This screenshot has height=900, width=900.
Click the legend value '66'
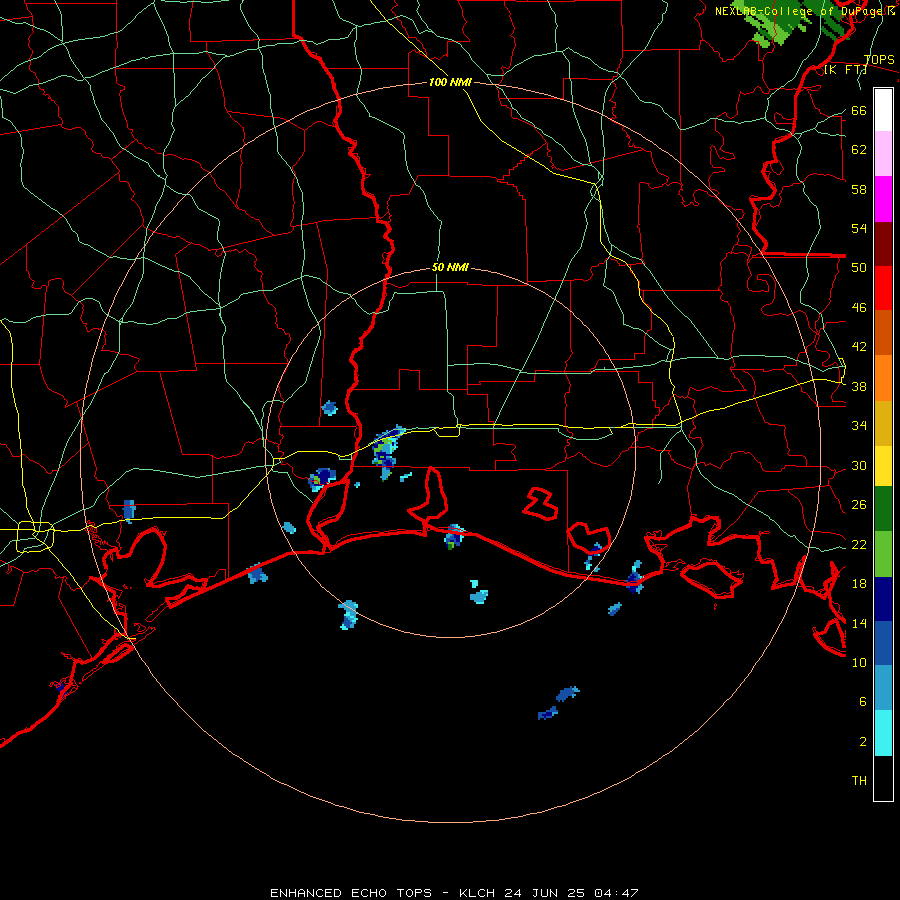tap(859, 111)
